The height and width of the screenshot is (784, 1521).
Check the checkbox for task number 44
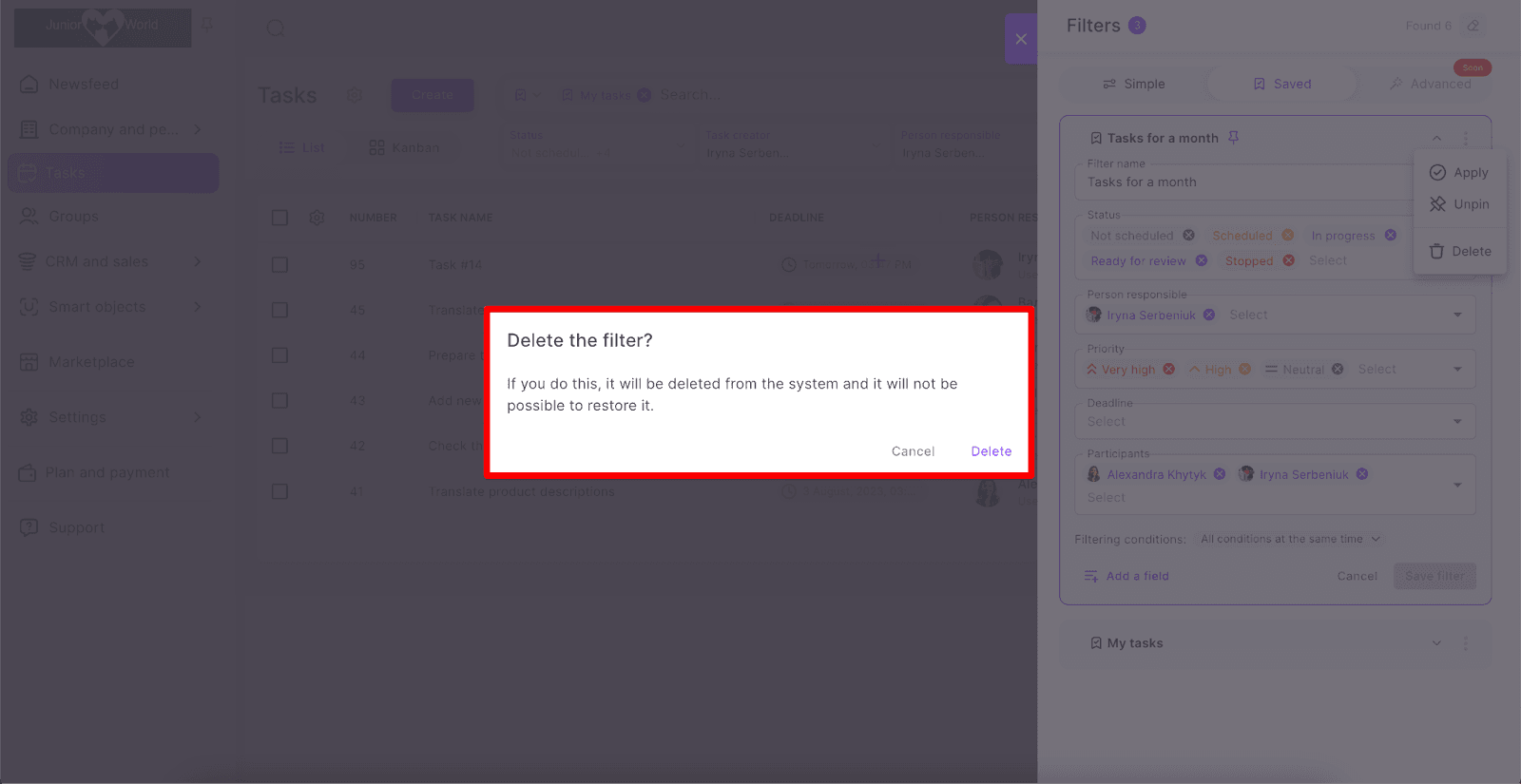pyautogui.click(x=279, y=354)
